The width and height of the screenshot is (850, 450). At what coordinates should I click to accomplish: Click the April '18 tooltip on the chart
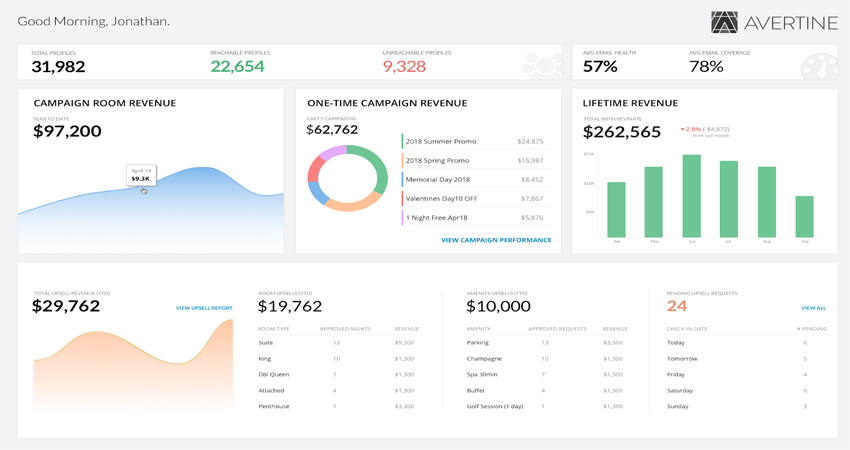point(140,174)
